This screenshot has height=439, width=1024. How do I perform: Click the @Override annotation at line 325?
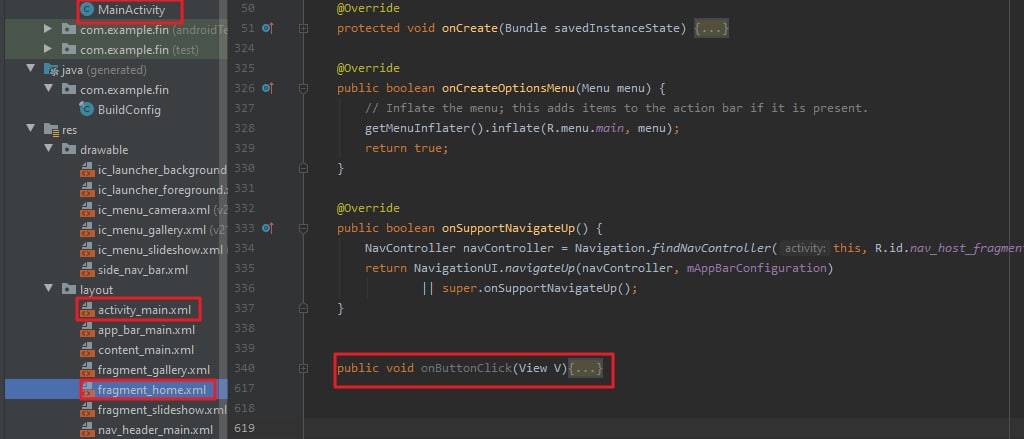point(368,69)
